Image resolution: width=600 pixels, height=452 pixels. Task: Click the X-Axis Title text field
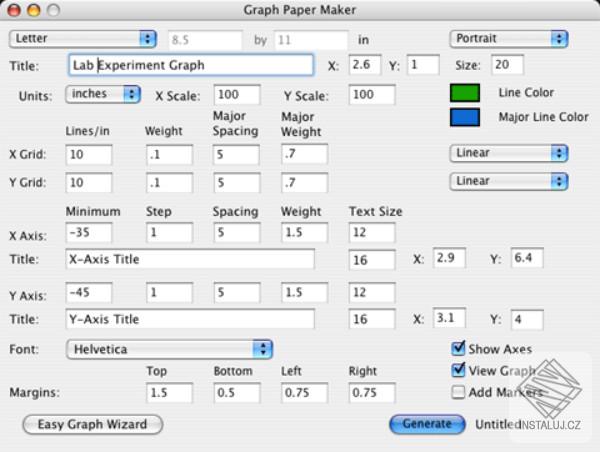(190, 259)
